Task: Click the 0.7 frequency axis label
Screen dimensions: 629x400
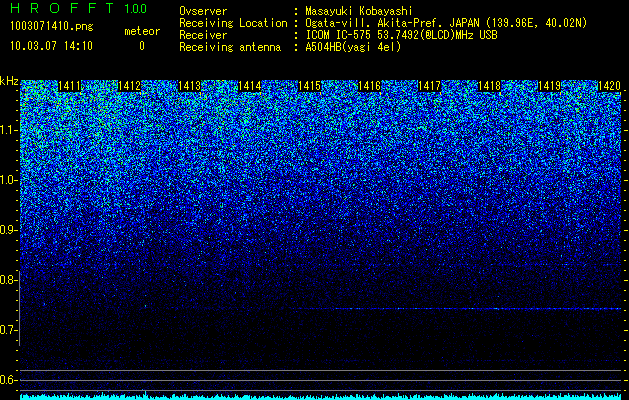Action: tap(7, 330)
